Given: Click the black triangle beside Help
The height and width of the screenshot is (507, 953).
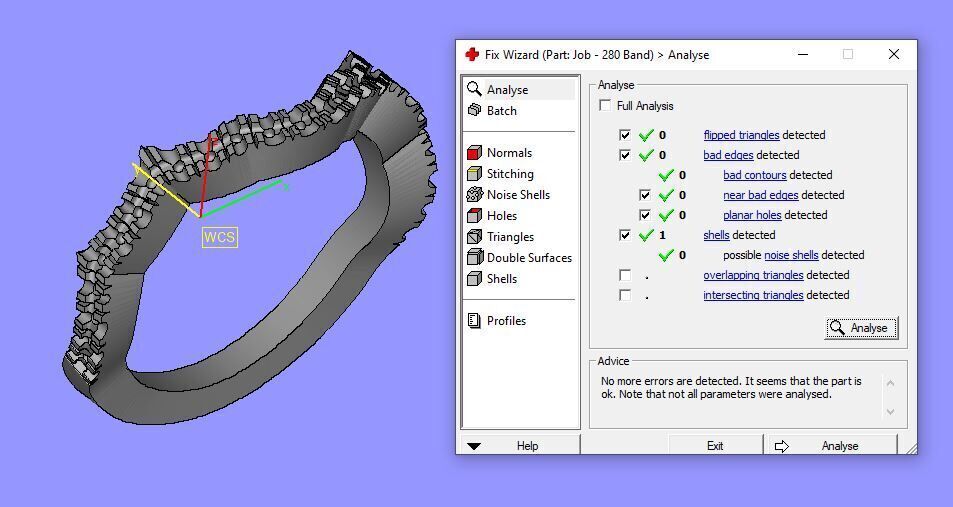Looking at the screenshot, I should click(x=474, y=446).
